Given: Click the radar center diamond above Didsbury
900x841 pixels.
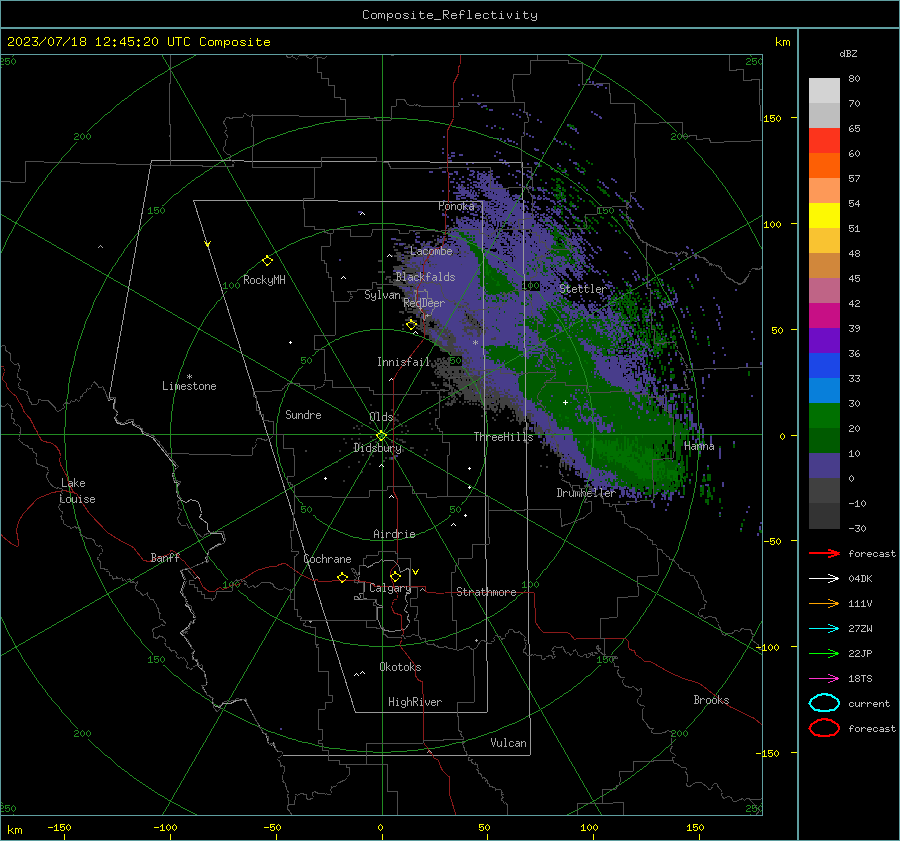Looking at the screenshot, I should point(381,435).
